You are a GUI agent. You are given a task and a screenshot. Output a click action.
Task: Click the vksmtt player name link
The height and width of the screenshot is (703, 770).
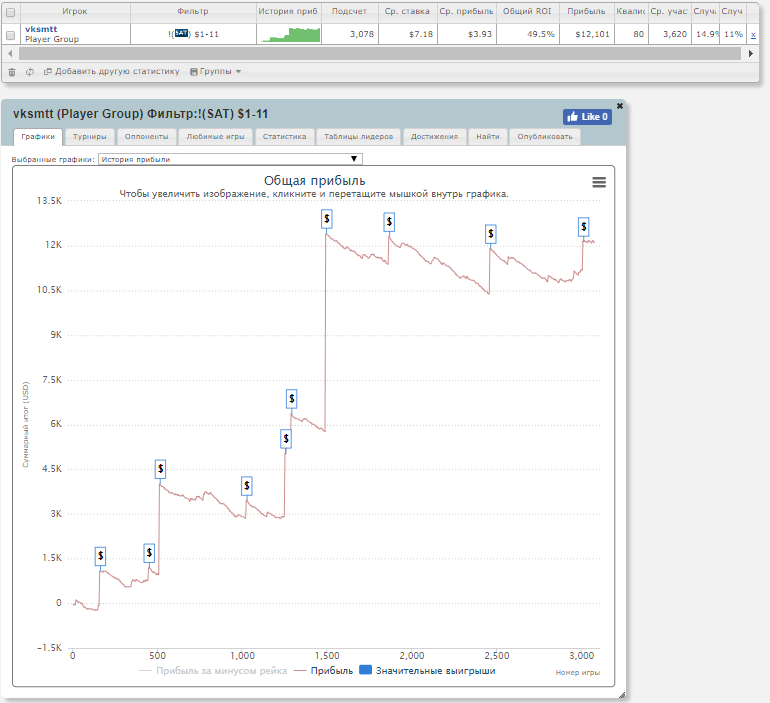tap(41, 30)
